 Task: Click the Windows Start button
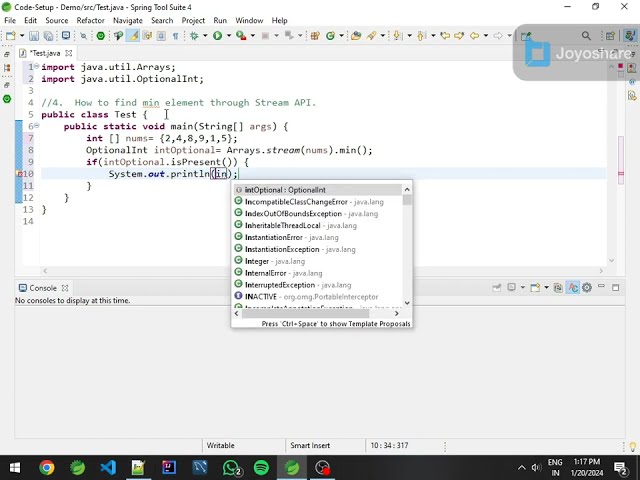pyautogui.click(x=15, y=468)
